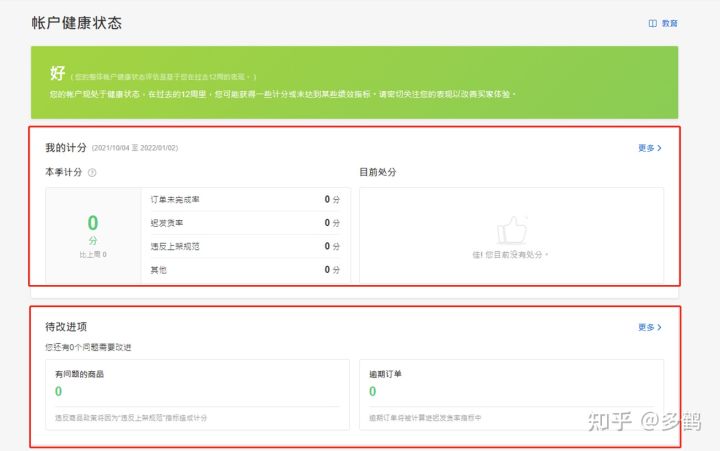The image size is (720, 451).
Task: Select the 迟发货率 score row
Action: click(245, 223)
